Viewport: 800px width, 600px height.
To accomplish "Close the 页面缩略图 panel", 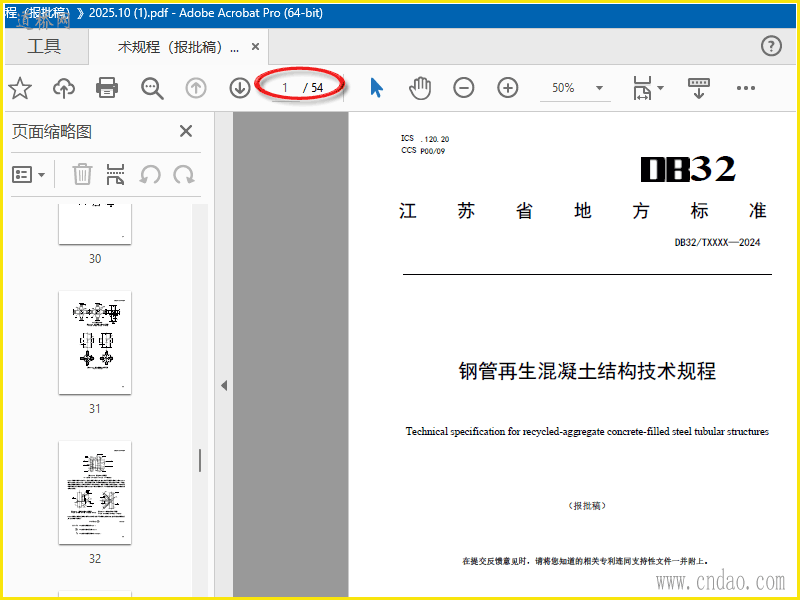I will (186, 132).
